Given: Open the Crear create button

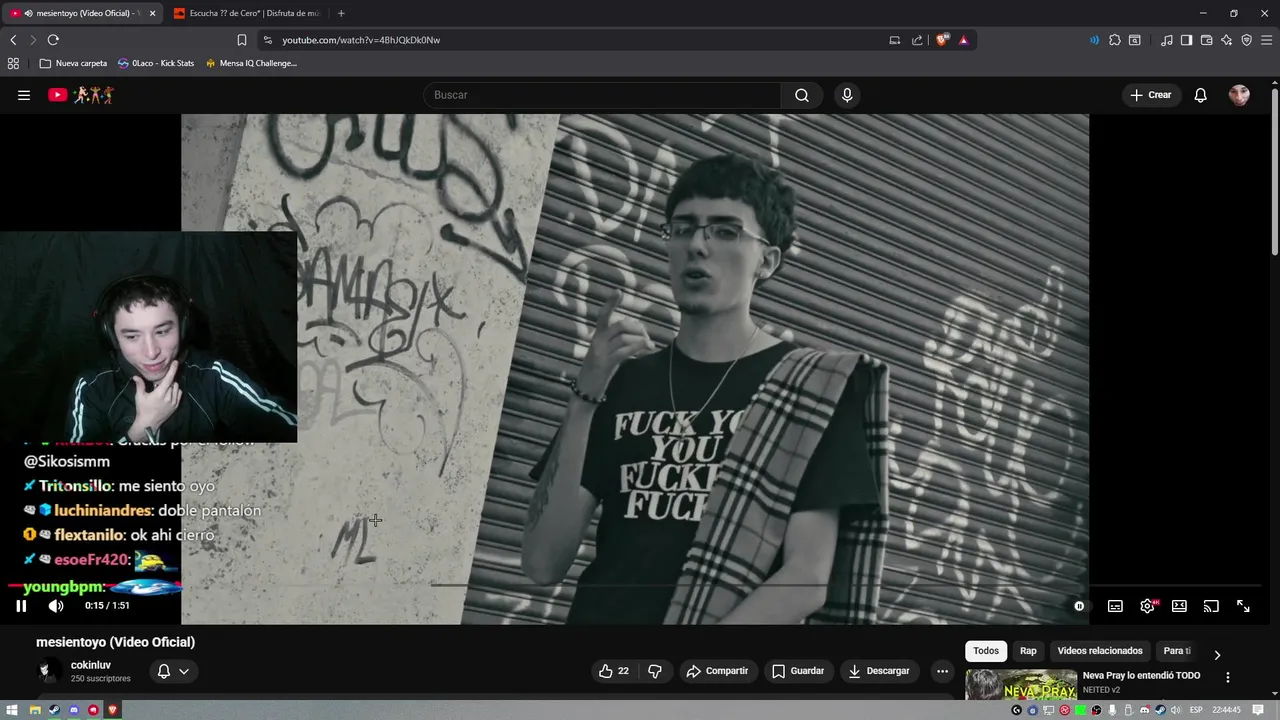Looking at the screenshot, I should coord(1151,95).
